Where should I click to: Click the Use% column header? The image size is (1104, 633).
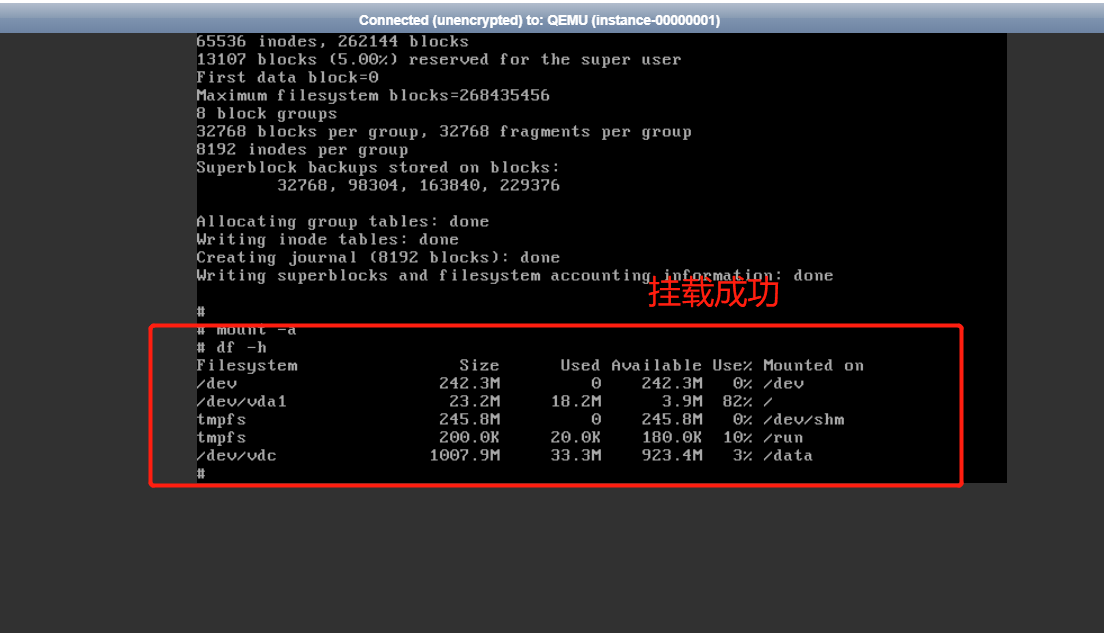click(x=733, y=365)
